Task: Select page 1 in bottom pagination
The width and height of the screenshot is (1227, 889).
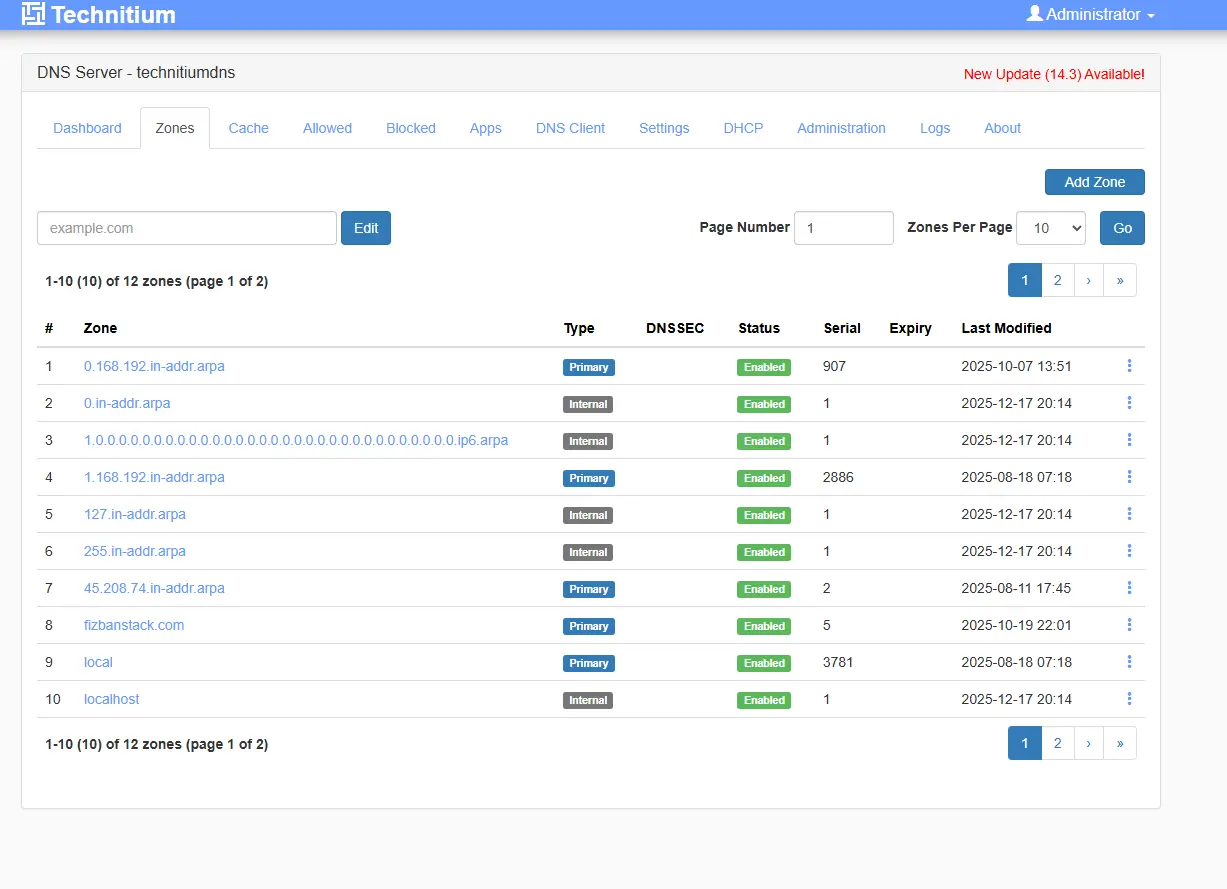Action: [x=1025, y=743]
